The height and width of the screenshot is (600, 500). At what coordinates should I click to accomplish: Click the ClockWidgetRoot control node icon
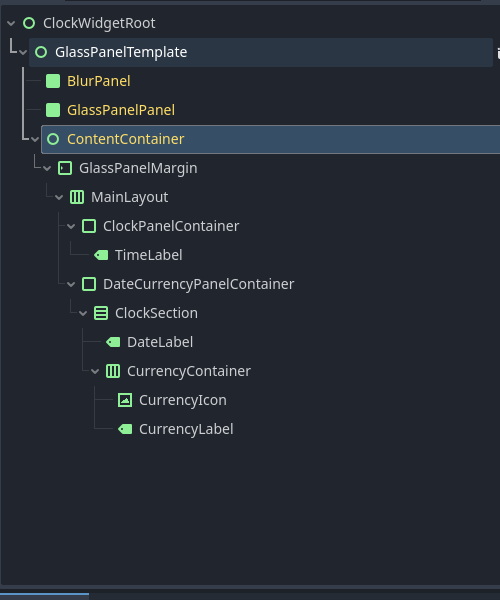[29, 23]
